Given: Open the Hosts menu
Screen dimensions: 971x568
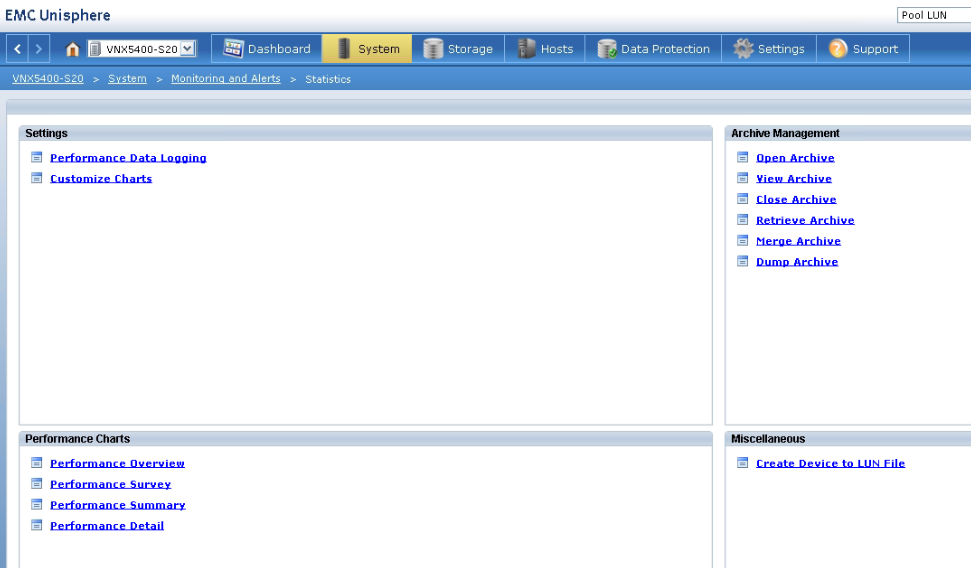Looking at the screenshot, I should pos(545,49).
